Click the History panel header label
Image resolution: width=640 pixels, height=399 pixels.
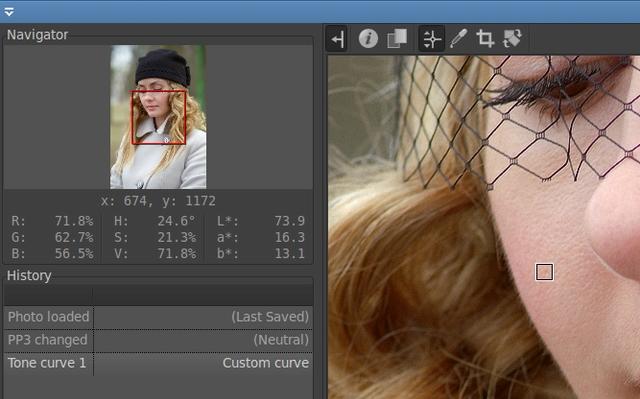(x=29, y=275)
